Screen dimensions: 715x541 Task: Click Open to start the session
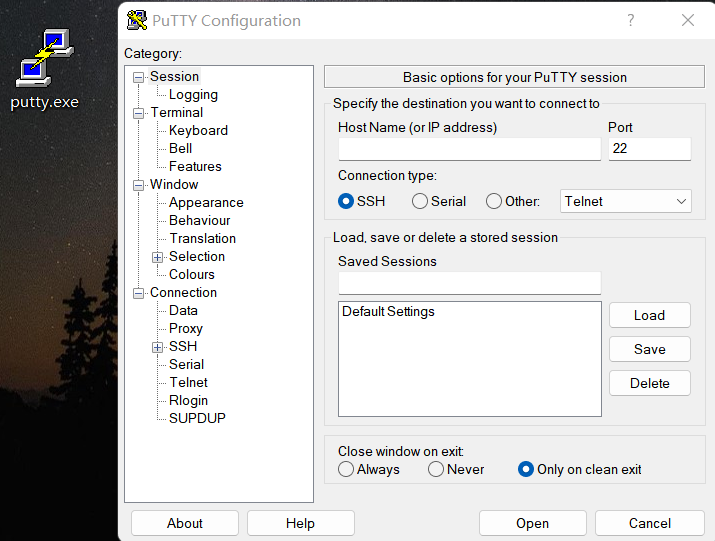click(533, 523)
